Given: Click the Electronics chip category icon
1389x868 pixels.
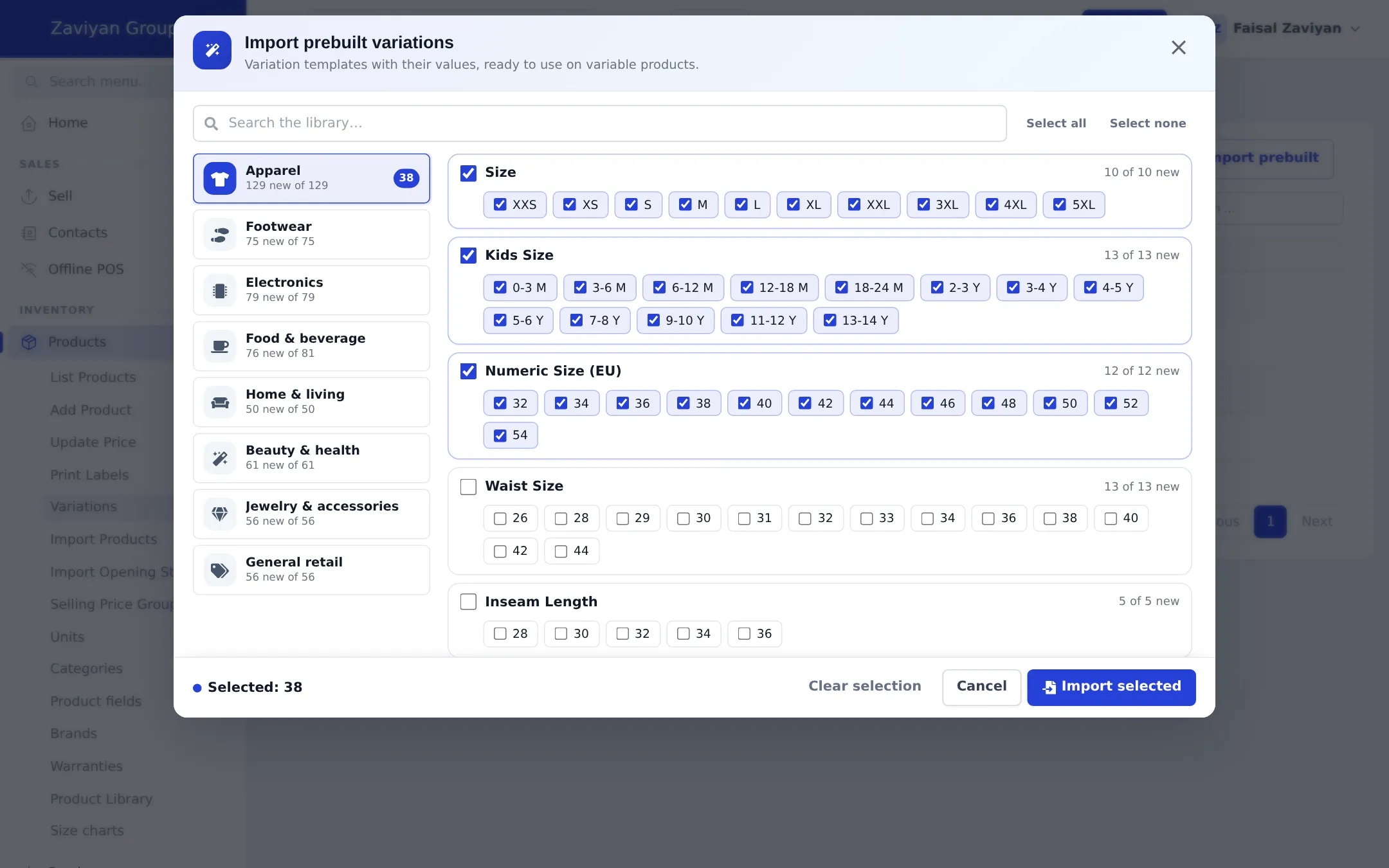Looking at the screenshot, I should click(x=220, y=290).
